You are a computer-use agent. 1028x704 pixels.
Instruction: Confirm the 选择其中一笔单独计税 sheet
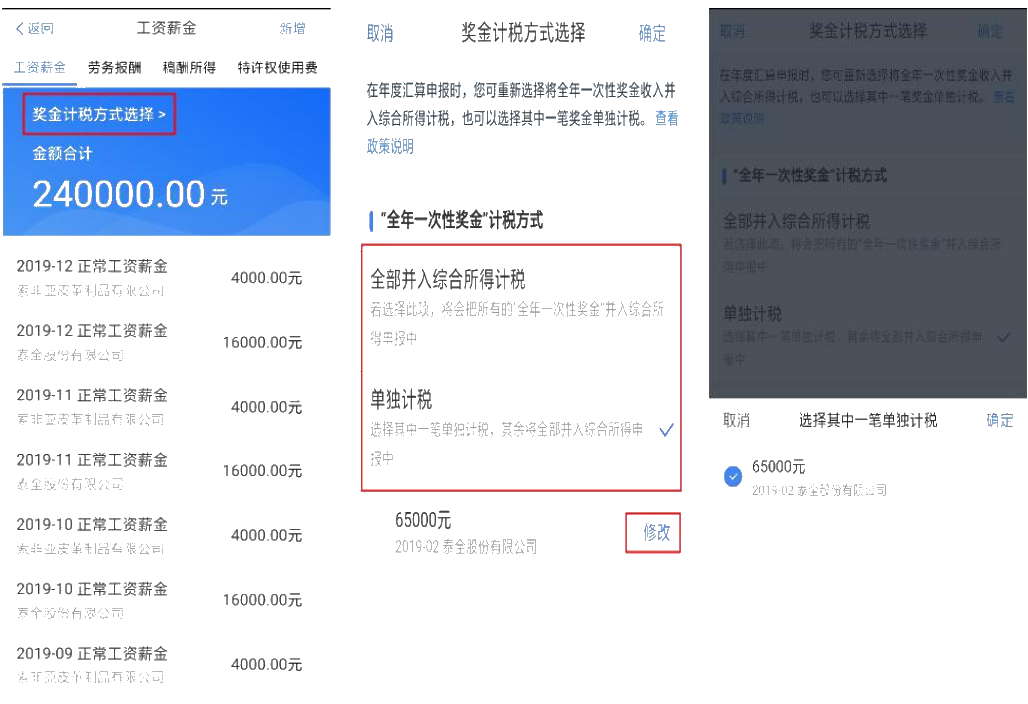tap(1000, 420)
